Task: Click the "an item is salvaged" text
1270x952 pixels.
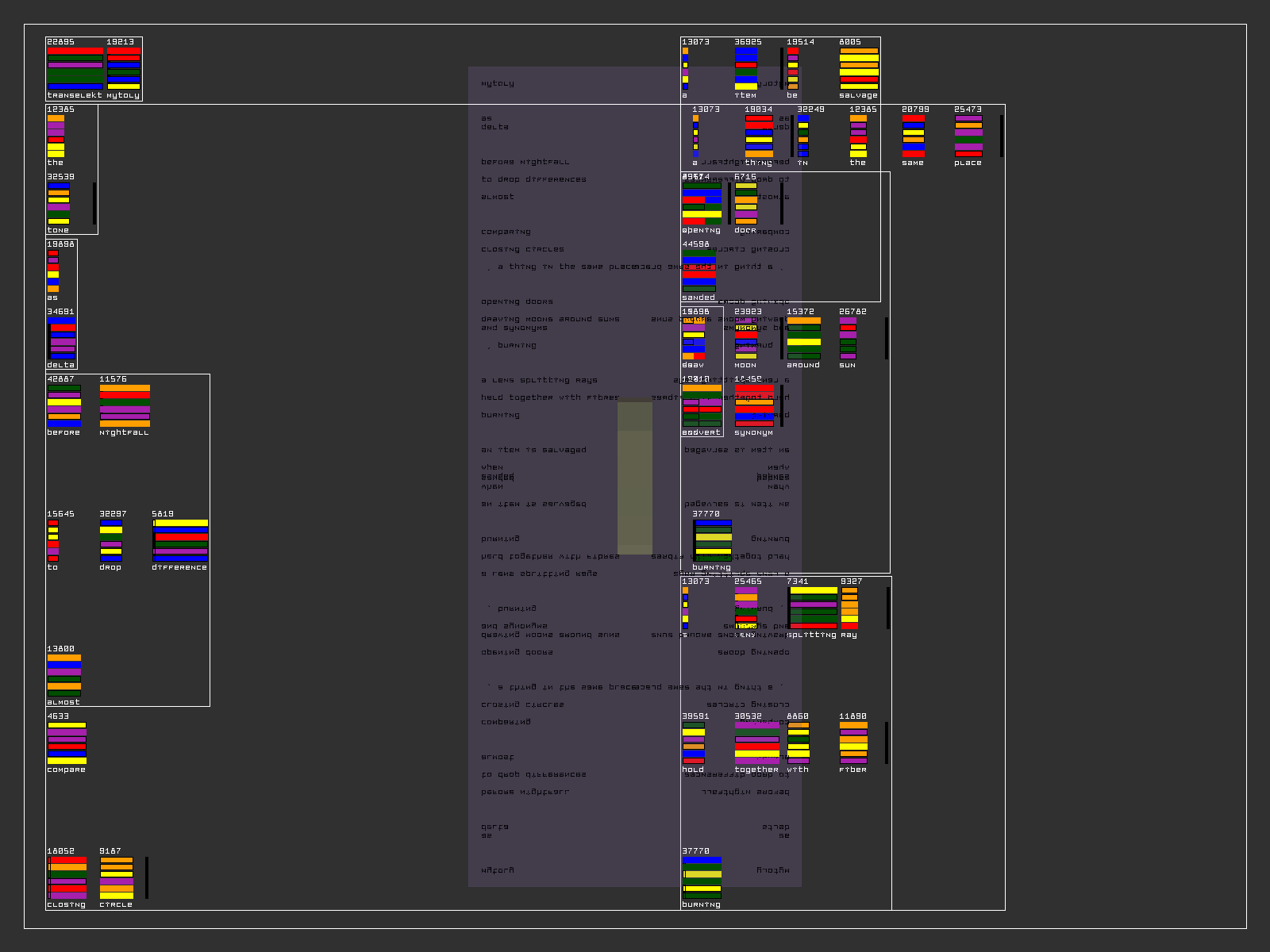Action: click(533, 450)
